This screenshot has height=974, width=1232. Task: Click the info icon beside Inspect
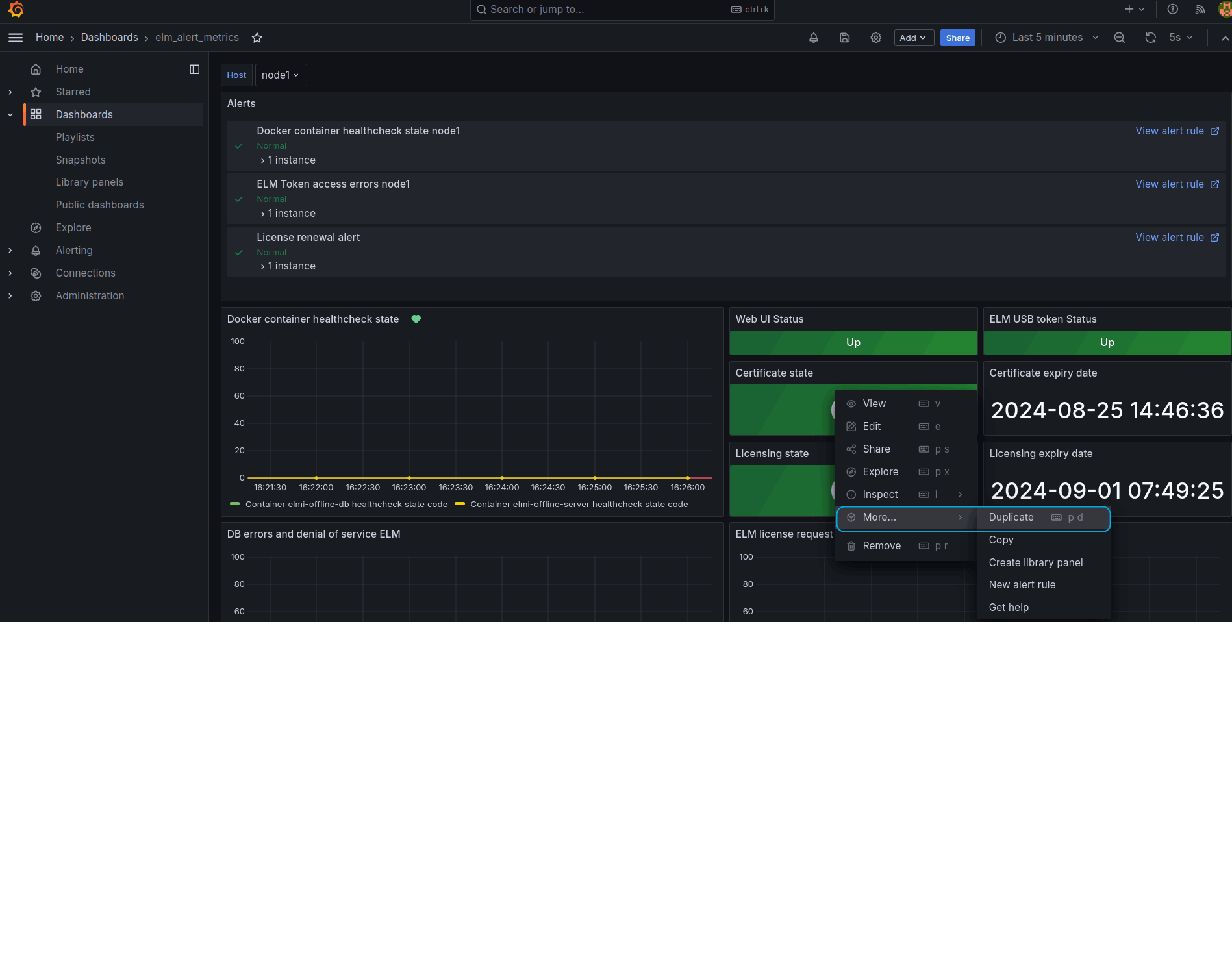pos(851,495)
